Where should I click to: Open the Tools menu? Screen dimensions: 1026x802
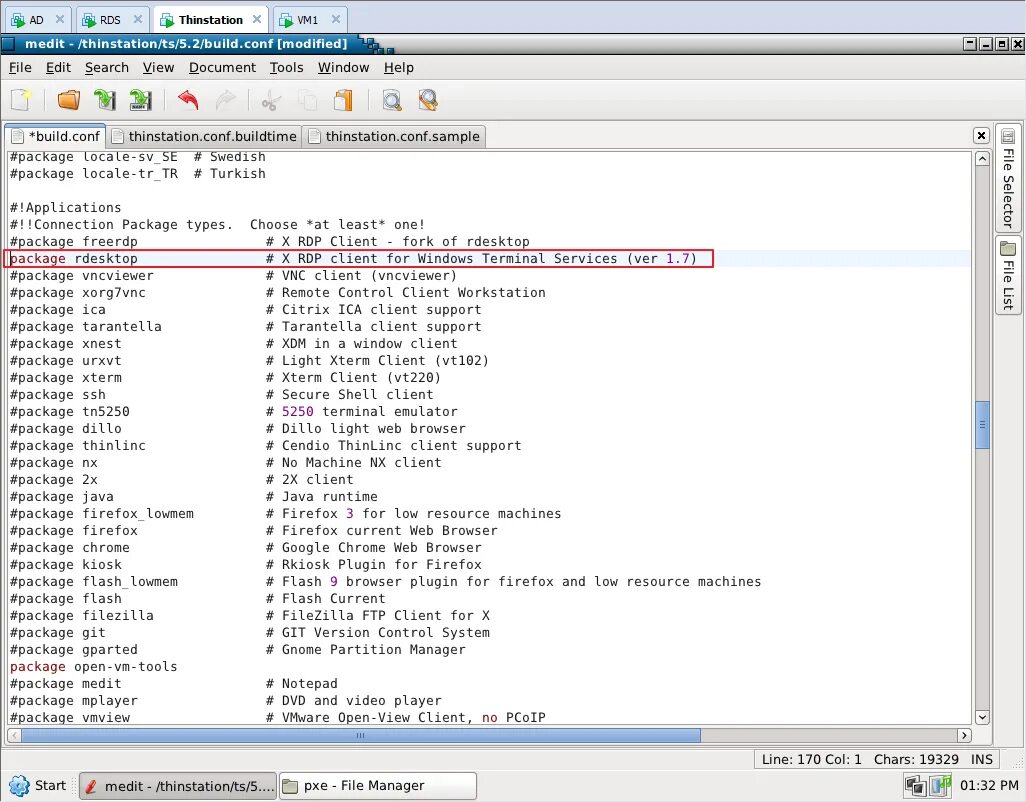click(x=287, y=67)
